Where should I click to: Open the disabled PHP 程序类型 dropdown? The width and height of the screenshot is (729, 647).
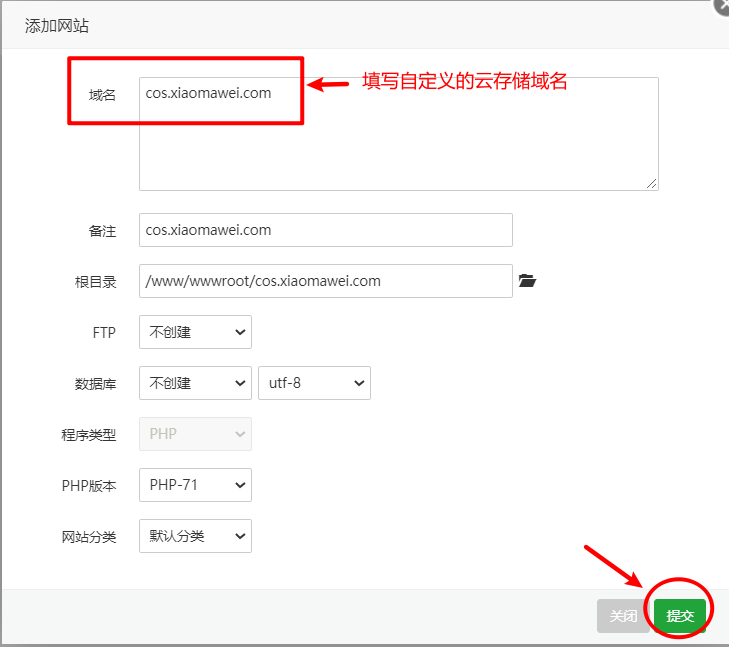point(195,434)
